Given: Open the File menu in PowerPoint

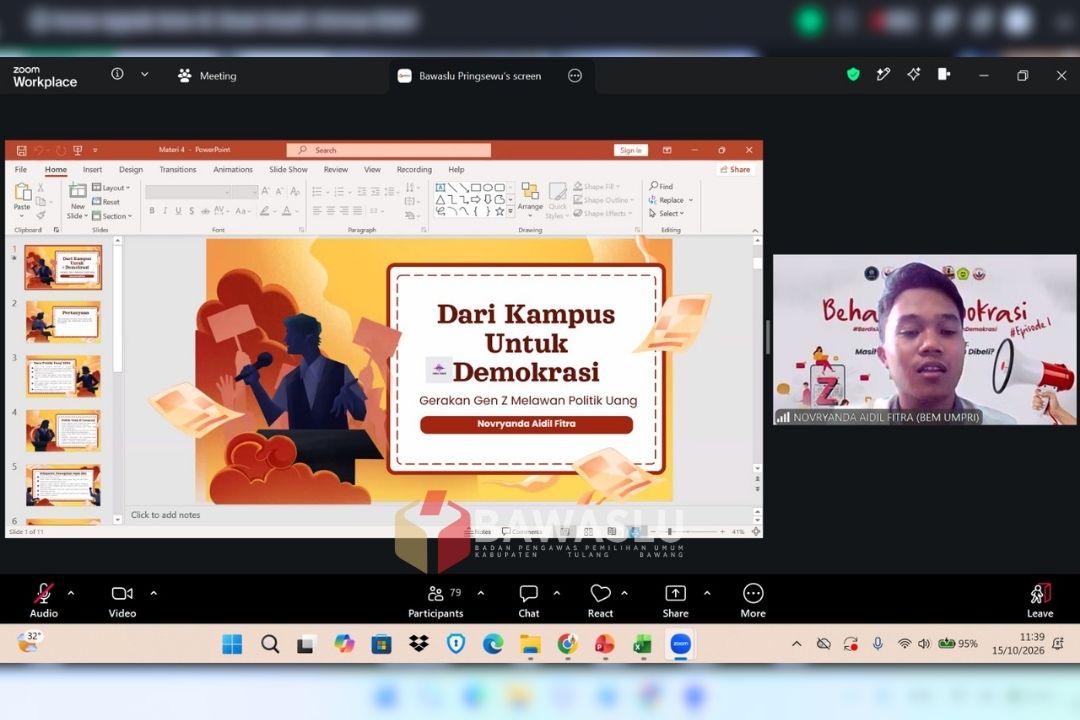Looking at the screenshot, I should click(21, 169).
